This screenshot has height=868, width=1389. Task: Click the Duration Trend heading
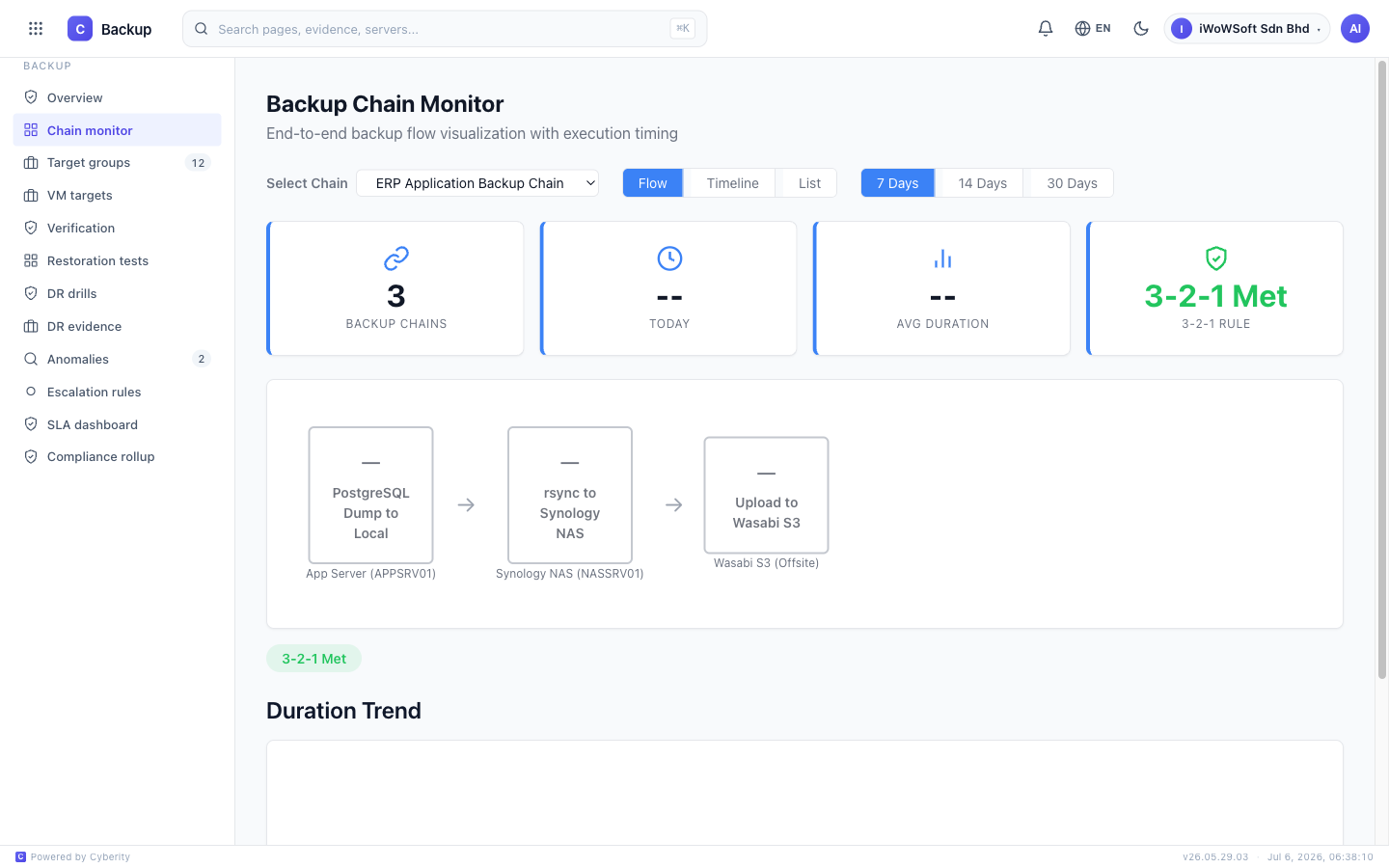click(x=343, y=711)
